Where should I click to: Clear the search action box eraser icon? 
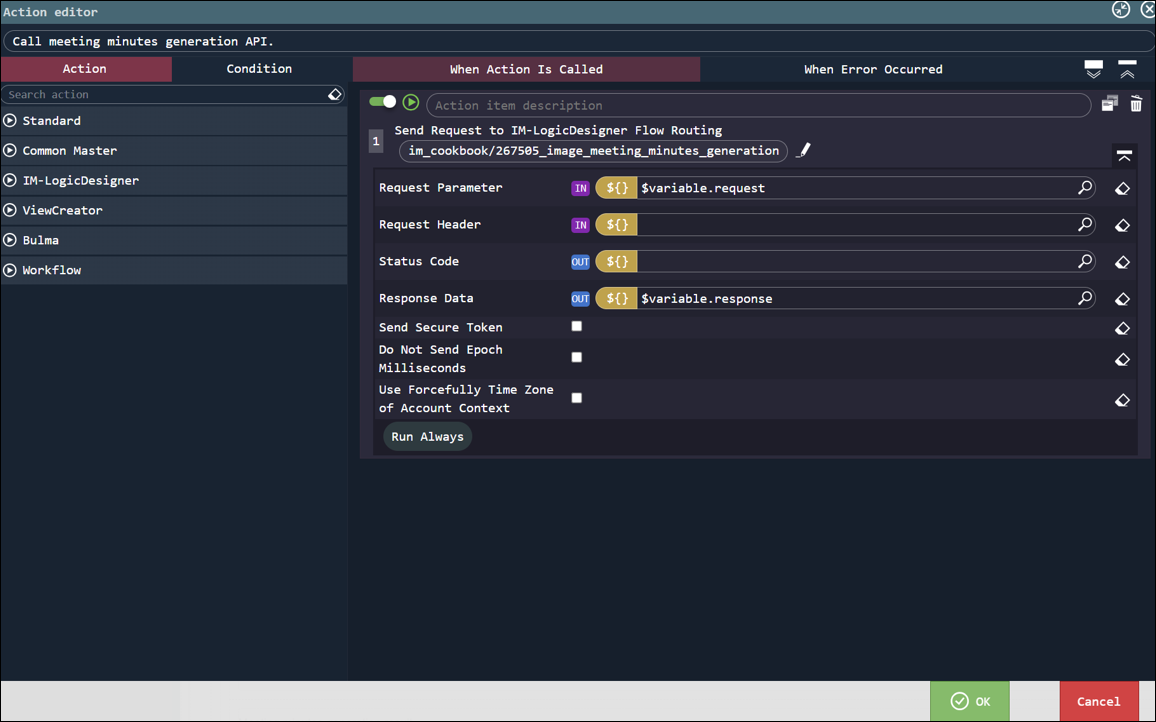click(335, 94)
